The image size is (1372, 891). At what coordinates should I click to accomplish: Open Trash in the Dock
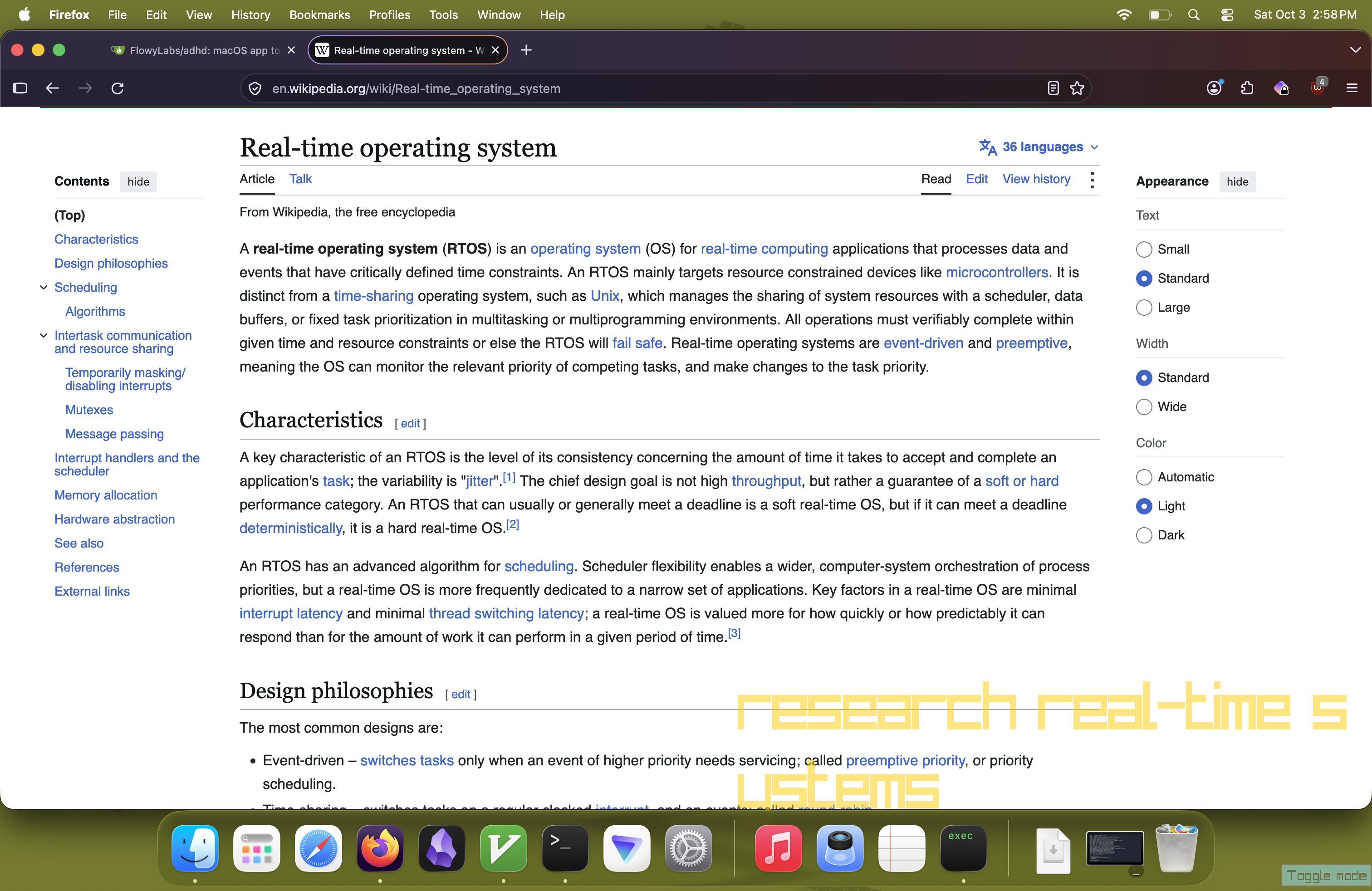[1176, 848]
